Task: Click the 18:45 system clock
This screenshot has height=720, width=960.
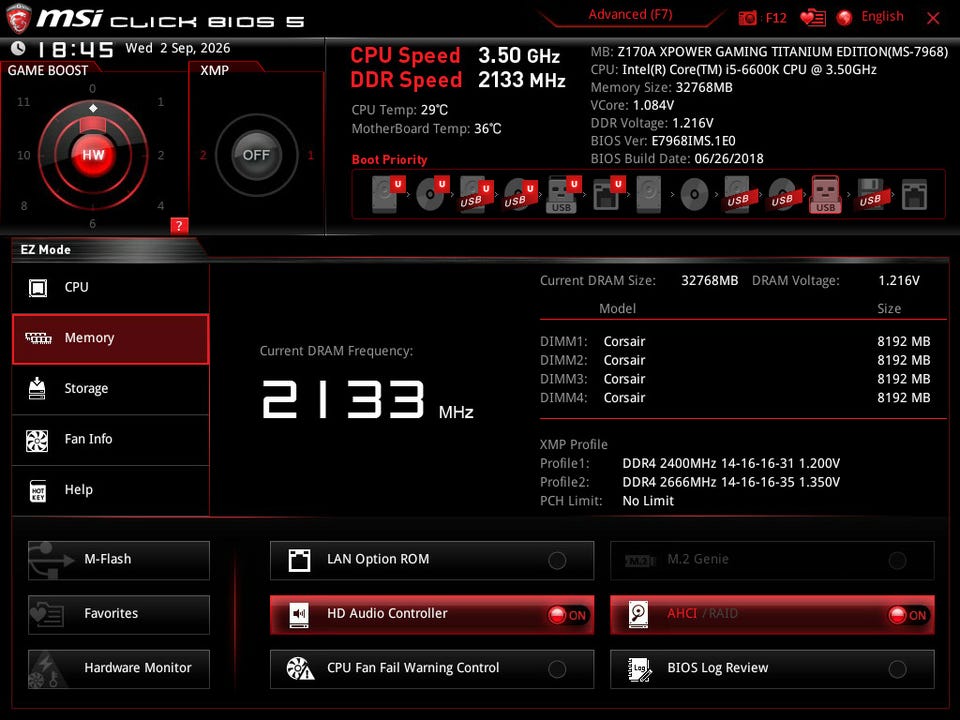Action: (75, 49)
